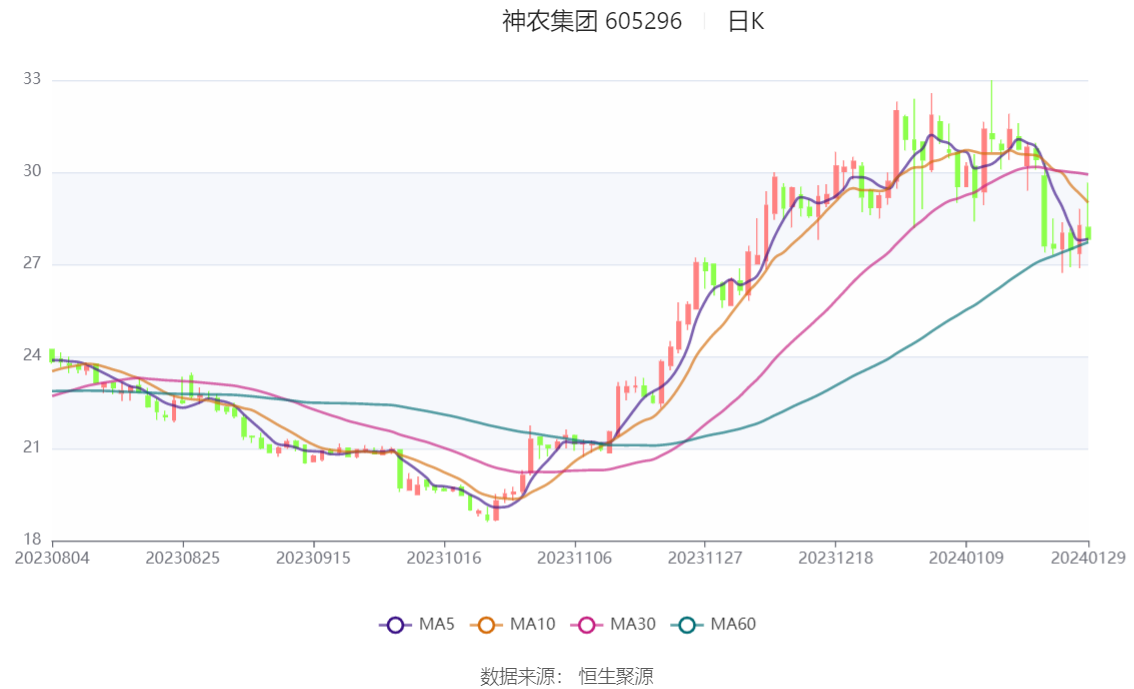Select the 20231106 date axis label

click(574, 558)
